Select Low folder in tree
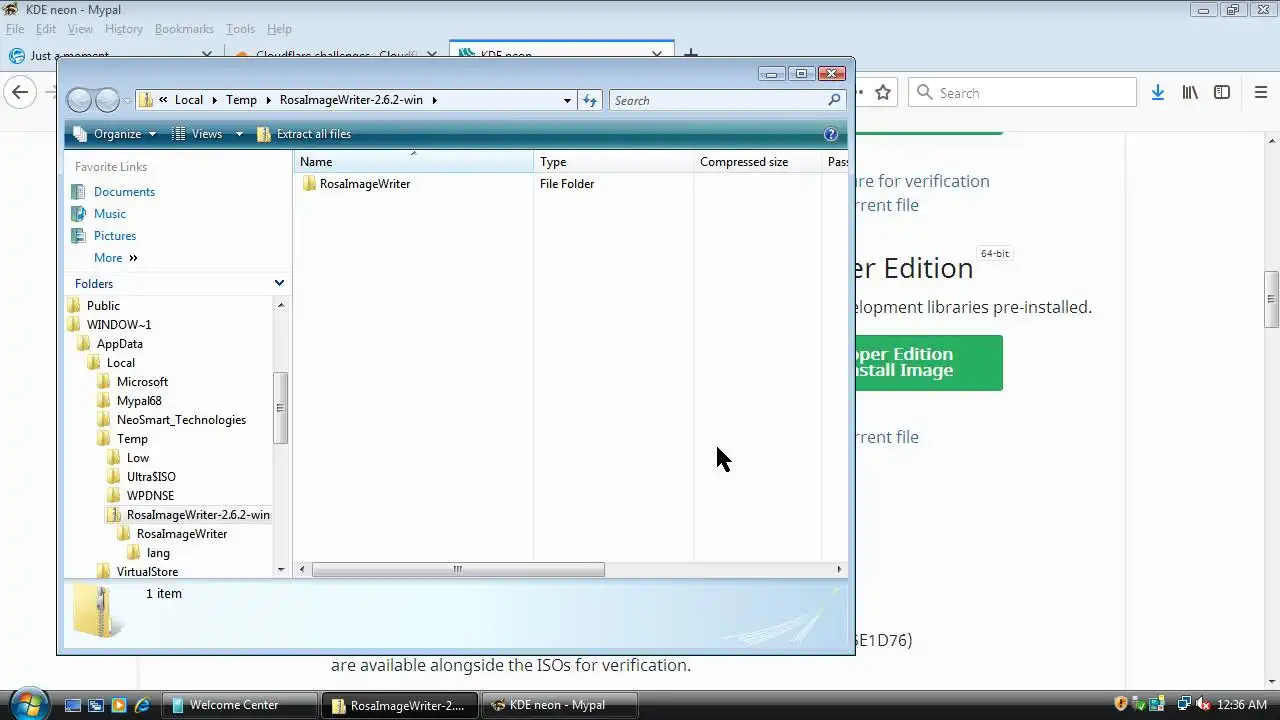Screen dimensions: 1280x720 point(138,458)
